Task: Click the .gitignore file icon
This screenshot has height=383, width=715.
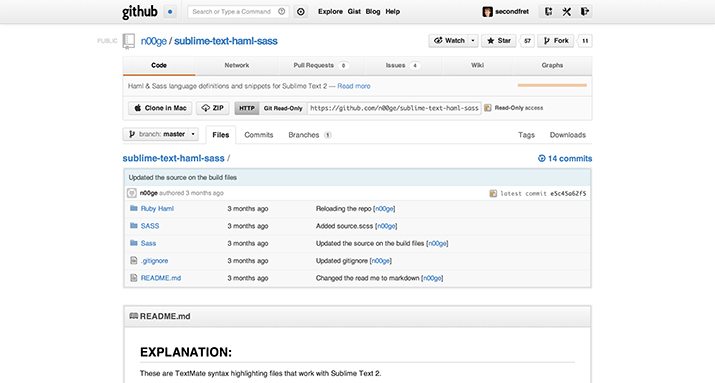Action: tap(134, 260)
